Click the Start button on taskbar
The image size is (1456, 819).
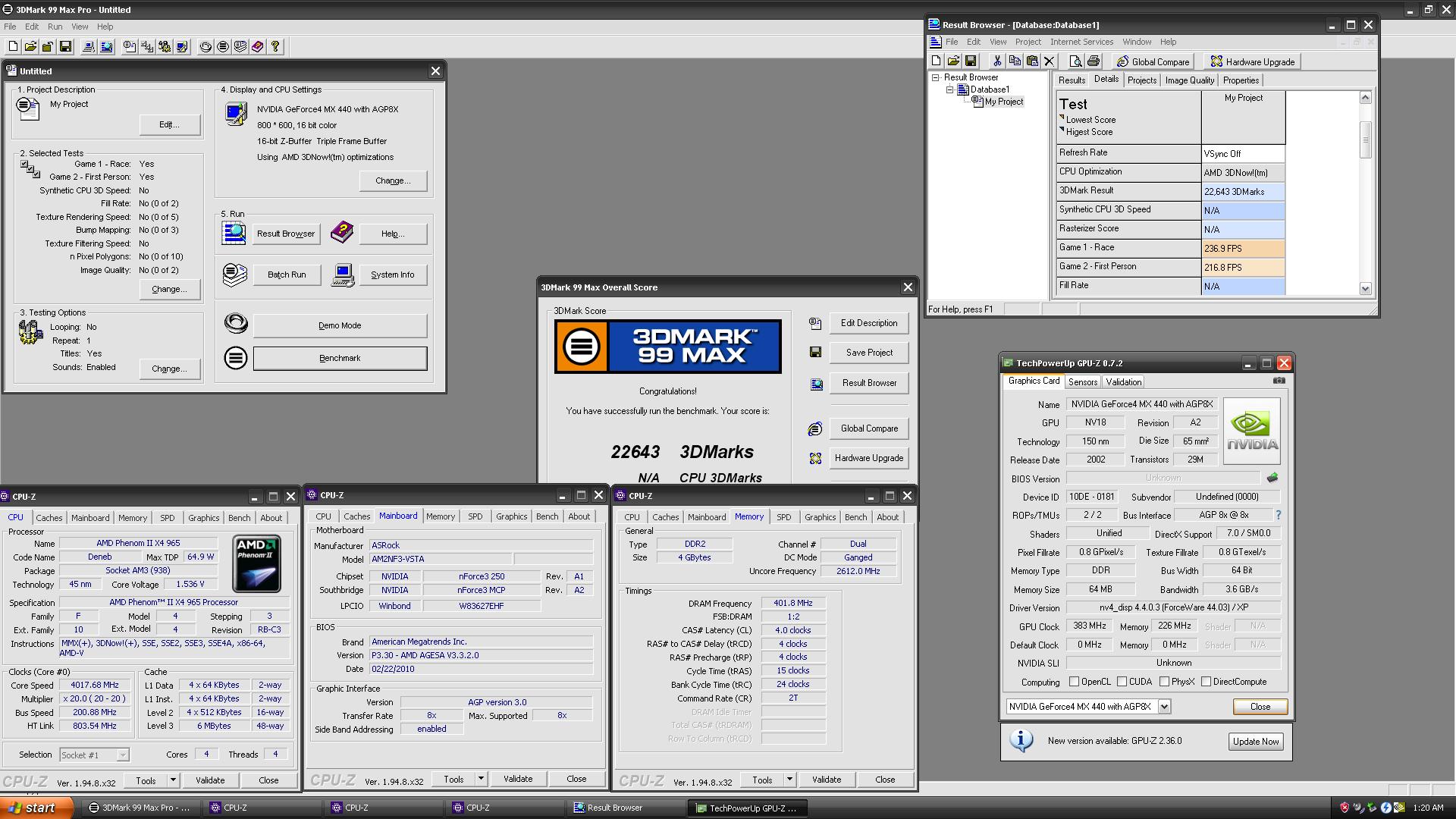[x=37, y=808]
